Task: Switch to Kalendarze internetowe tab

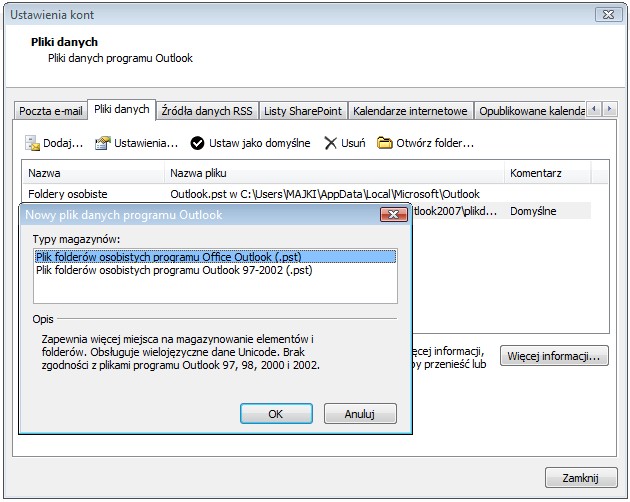Action: (x=410, y=109)
